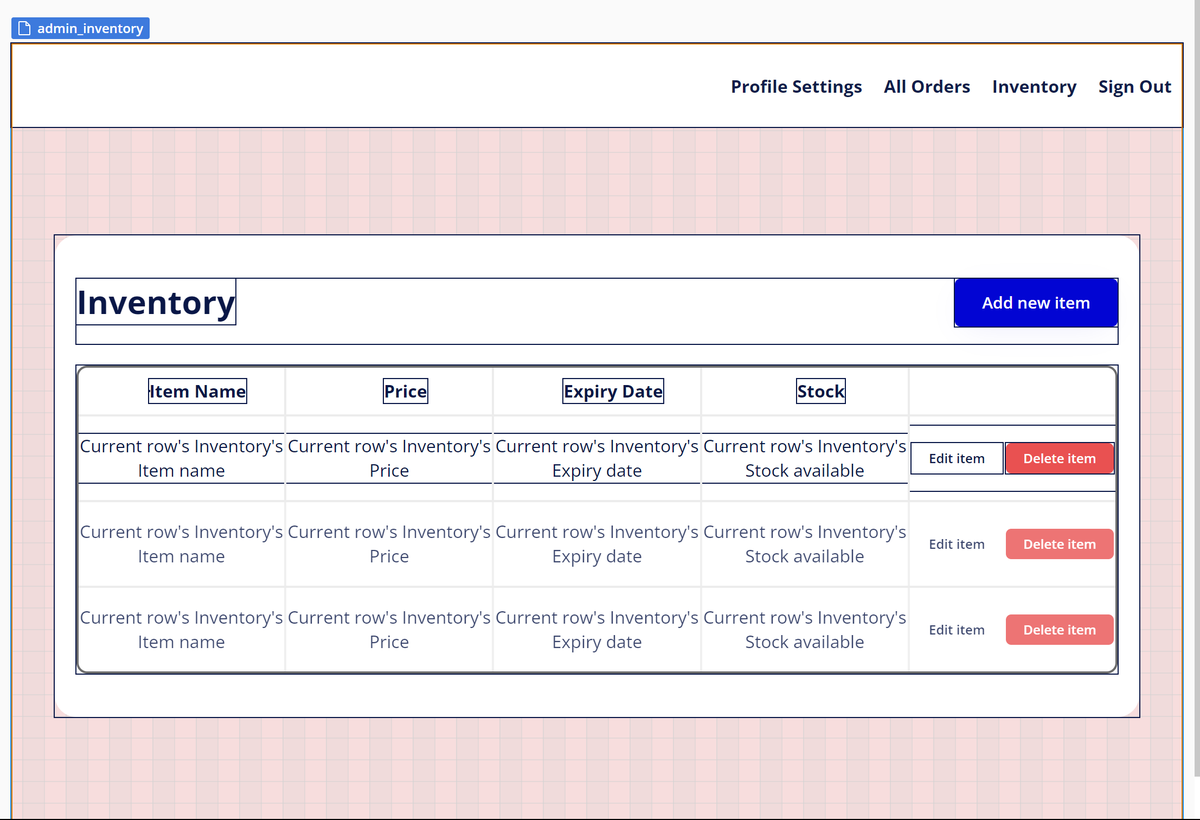Select third row's Expiry date cell

(x=597, y=630)
